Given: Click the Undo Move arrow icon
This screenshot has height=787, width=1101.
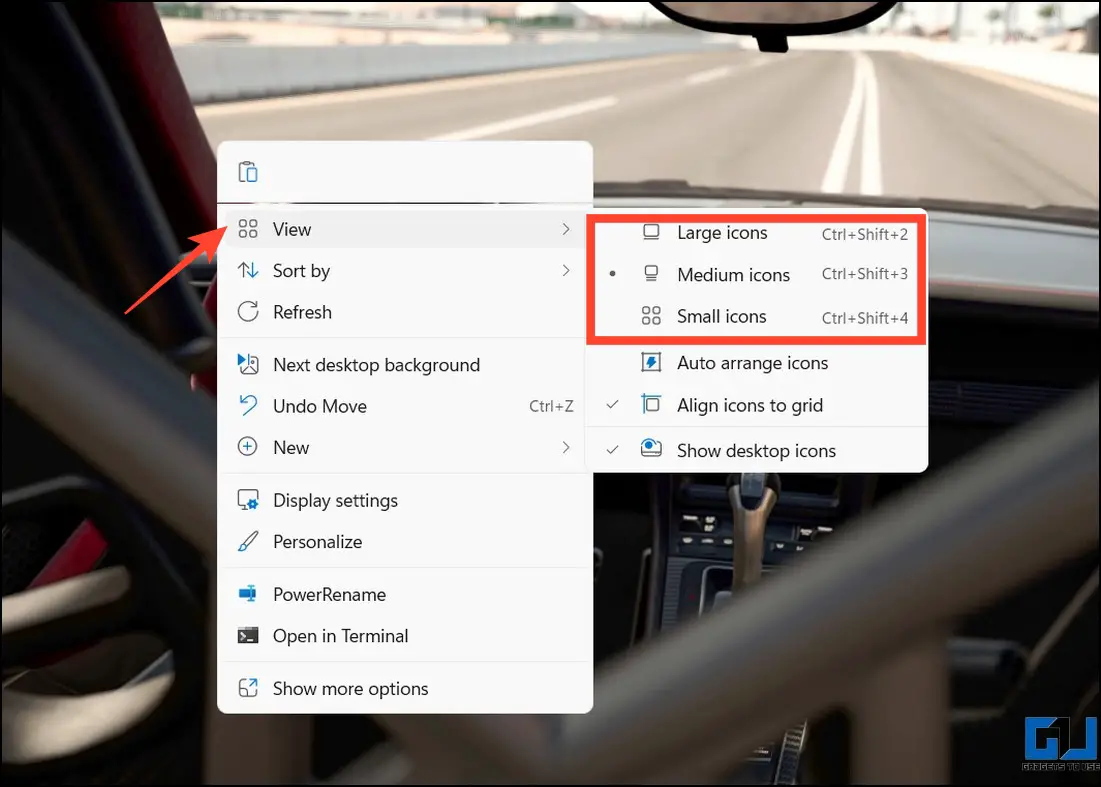Looking at the screenshot, I should click(x=248, y=406).
